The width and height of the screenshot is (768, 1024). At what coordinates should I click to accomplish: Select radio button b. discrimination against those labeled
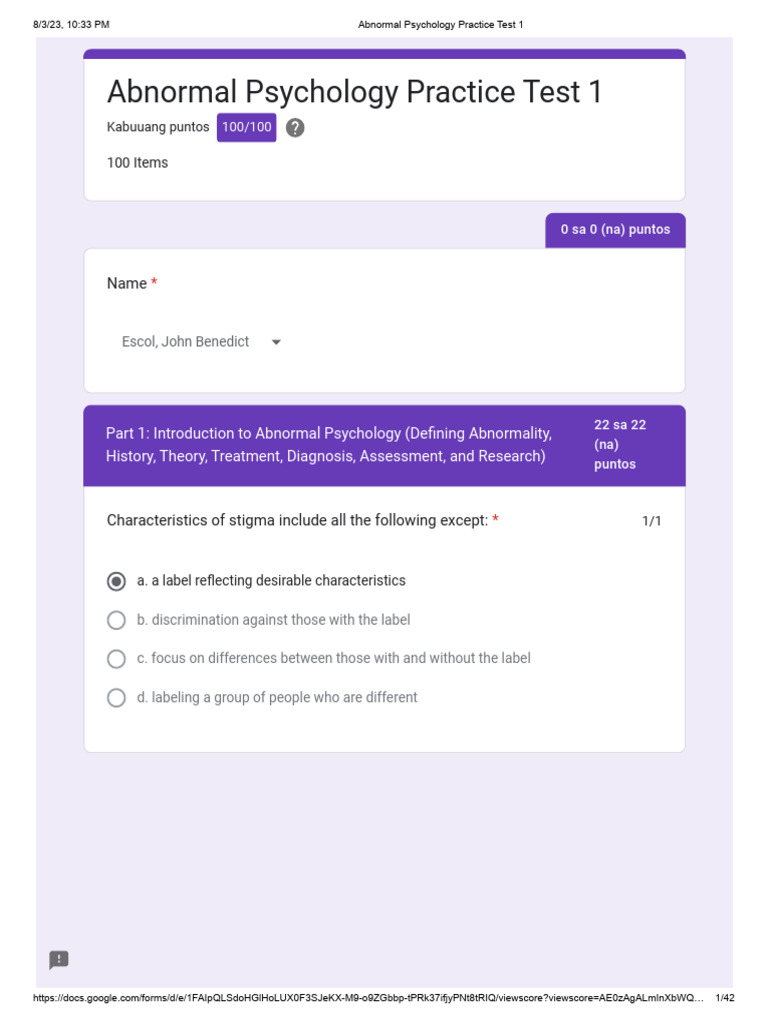tap(117, 620)
